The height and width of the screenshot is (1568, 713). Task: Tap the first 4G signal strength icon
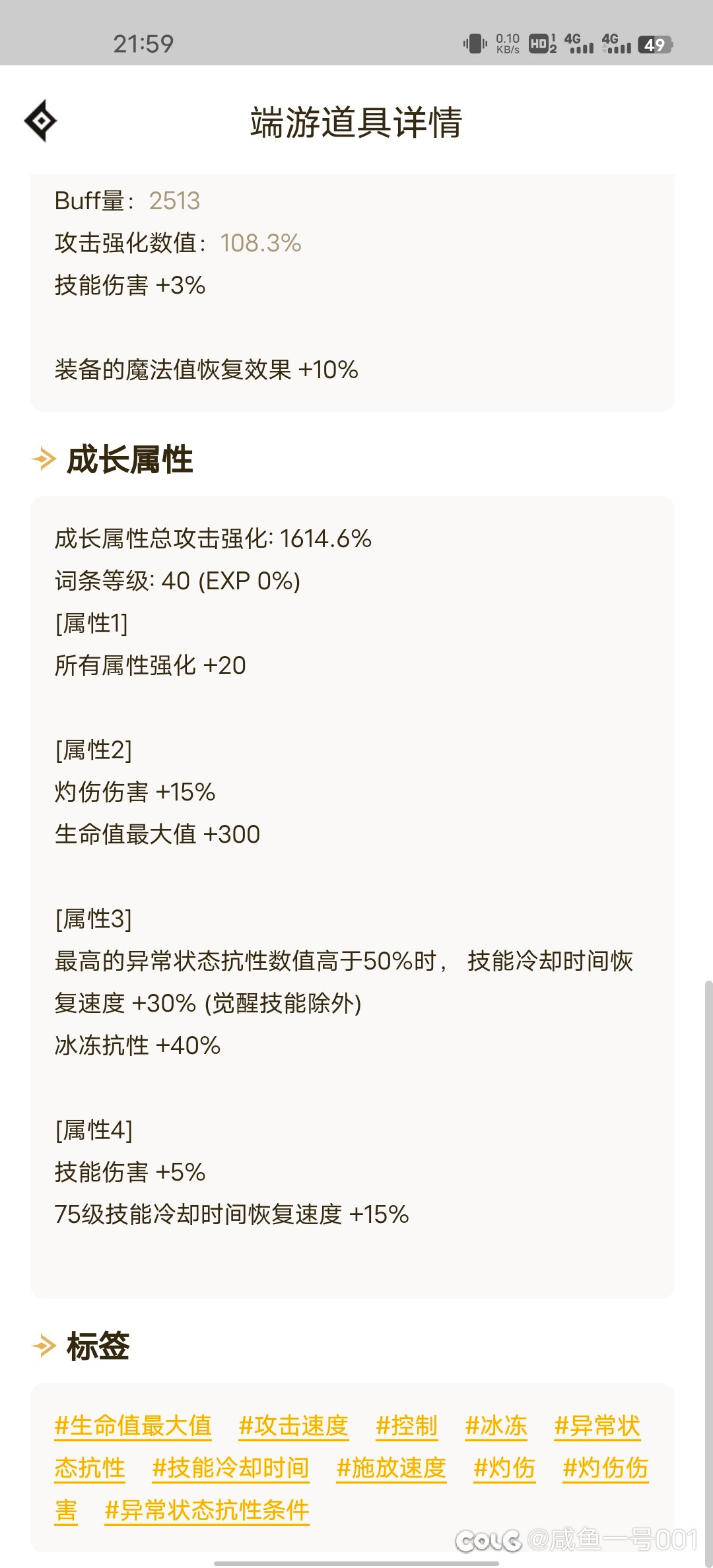[x=579, y=44]
